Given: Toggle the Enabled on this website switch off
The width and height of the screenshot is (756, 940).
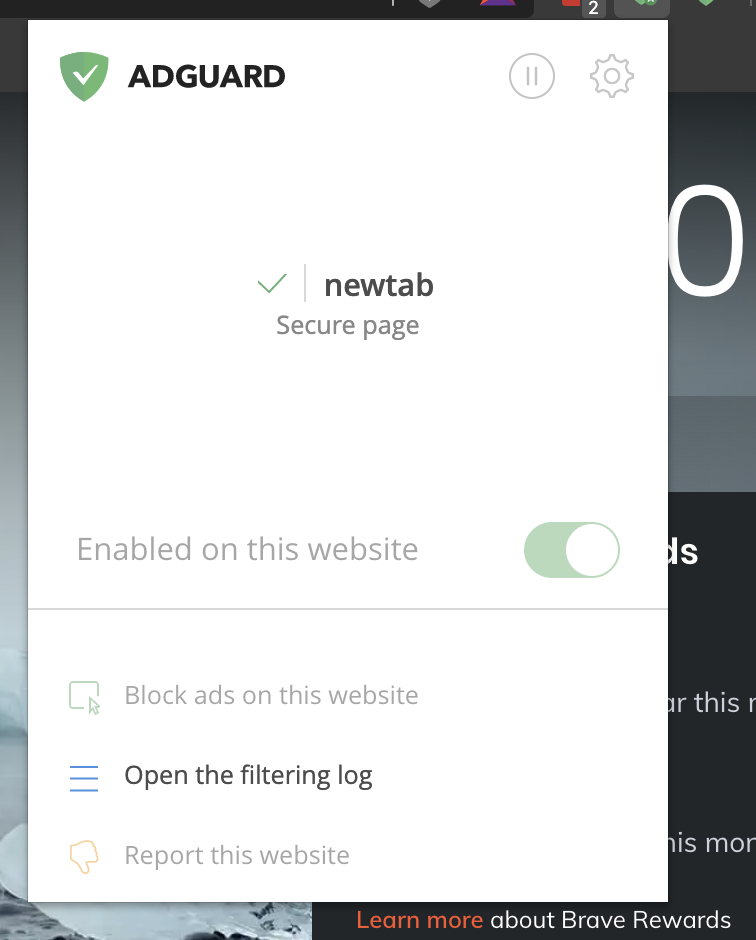Looking at the screenshot, I should point(571,549).
